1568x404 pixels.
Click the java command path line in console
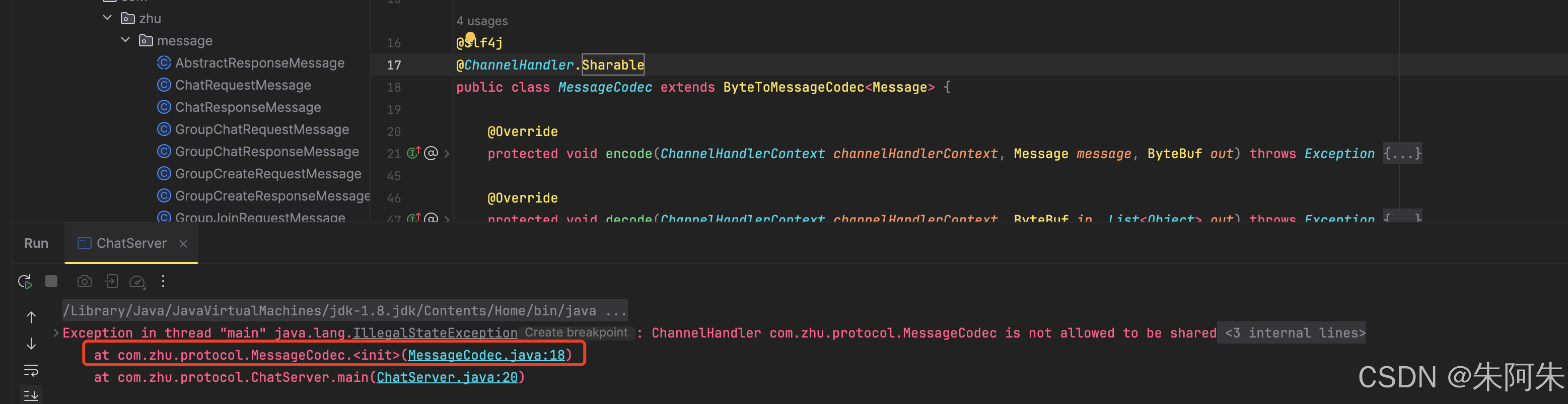(x=345, y=311)
